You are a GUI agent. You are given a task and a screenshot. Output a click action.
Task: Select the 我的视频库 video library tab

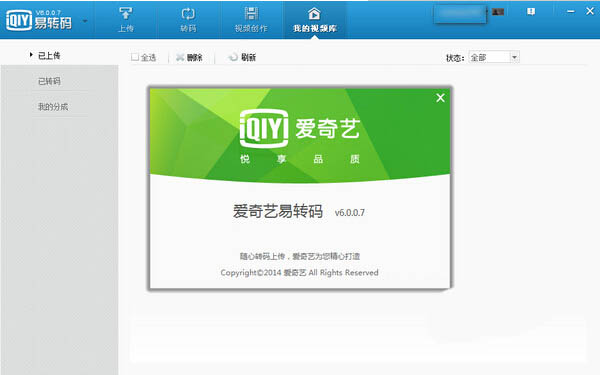click(x=315, y=20)
